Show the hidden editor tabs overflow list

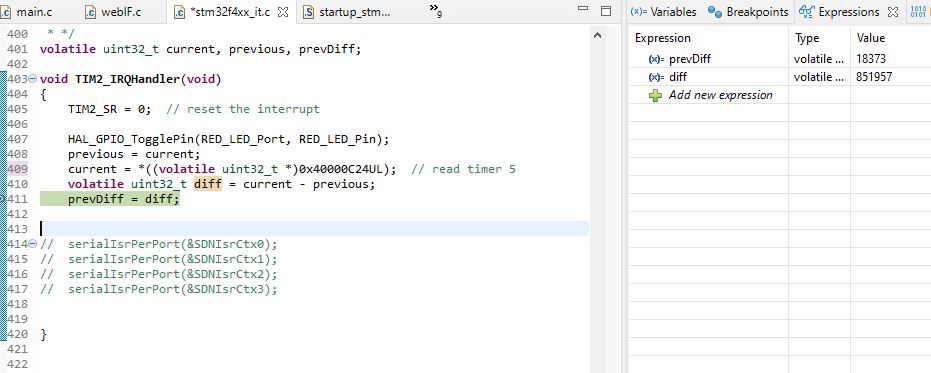(x=436, y=10)
